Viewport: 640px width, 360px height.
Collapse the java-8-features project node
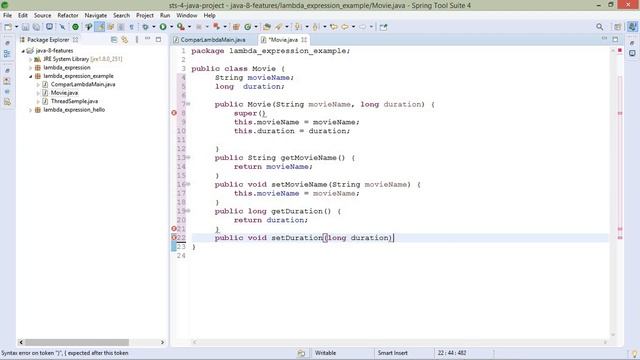point(23,51)
